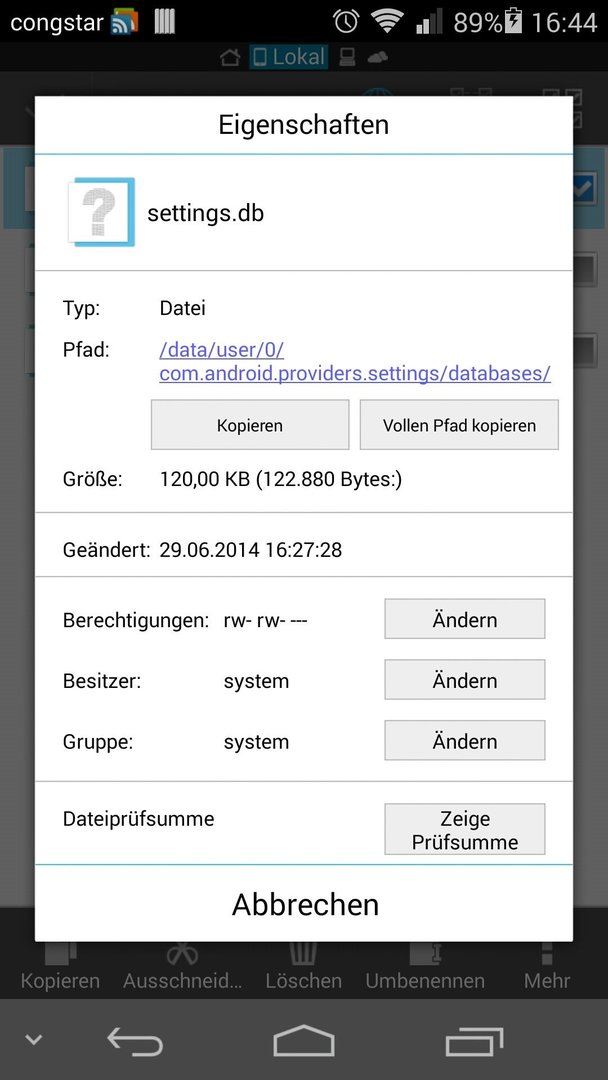Tap Löschen trash in bottom toolbar

pyautogui.click(x=304, y=967)
